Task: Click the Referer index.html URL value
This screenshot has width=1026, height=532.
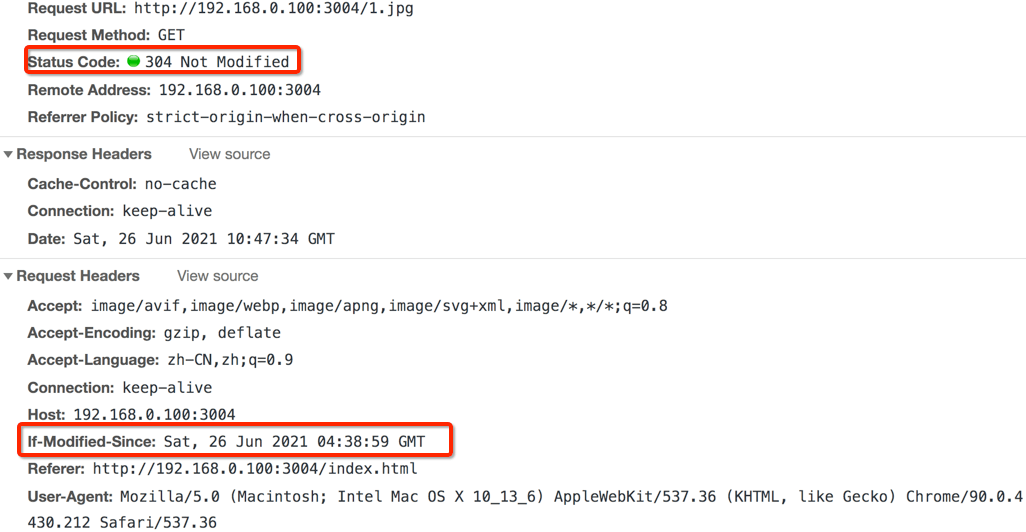Action: pos(255,469)
